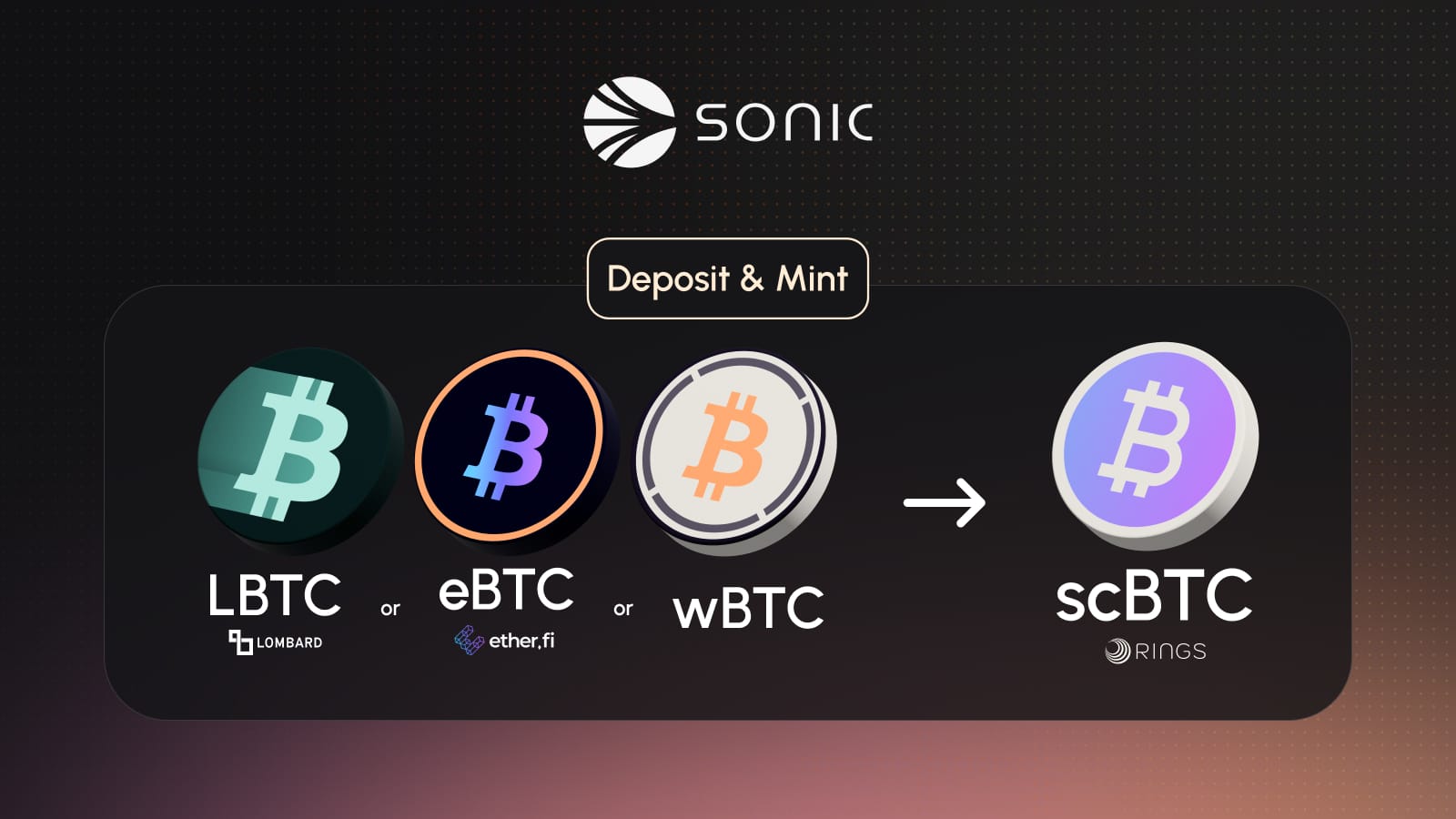1456x819 pixels.
Task: Click the green LBTC coin icon
Action: point(300,450)
